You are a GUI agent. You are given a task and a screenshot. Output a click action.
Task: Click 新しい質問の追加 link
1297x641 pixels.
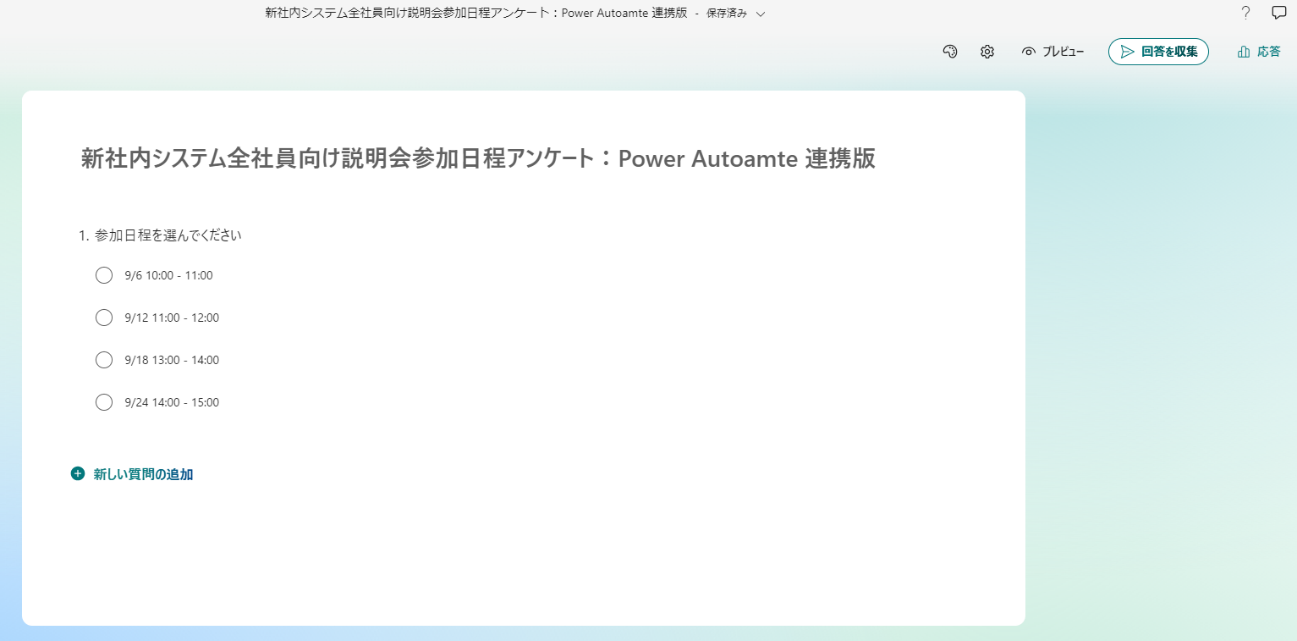click(x=143, y=474)
